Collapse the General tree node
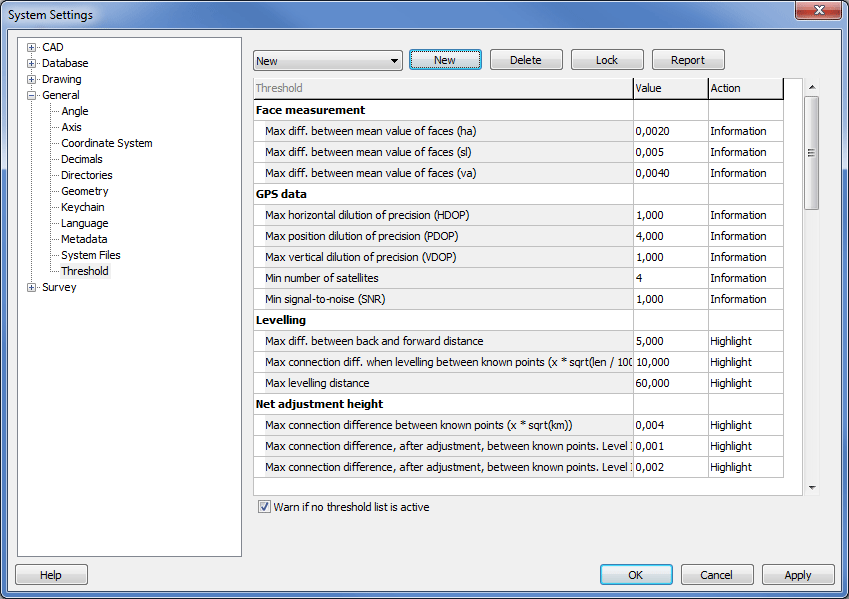The image size is (849, 599). [32, 95]
